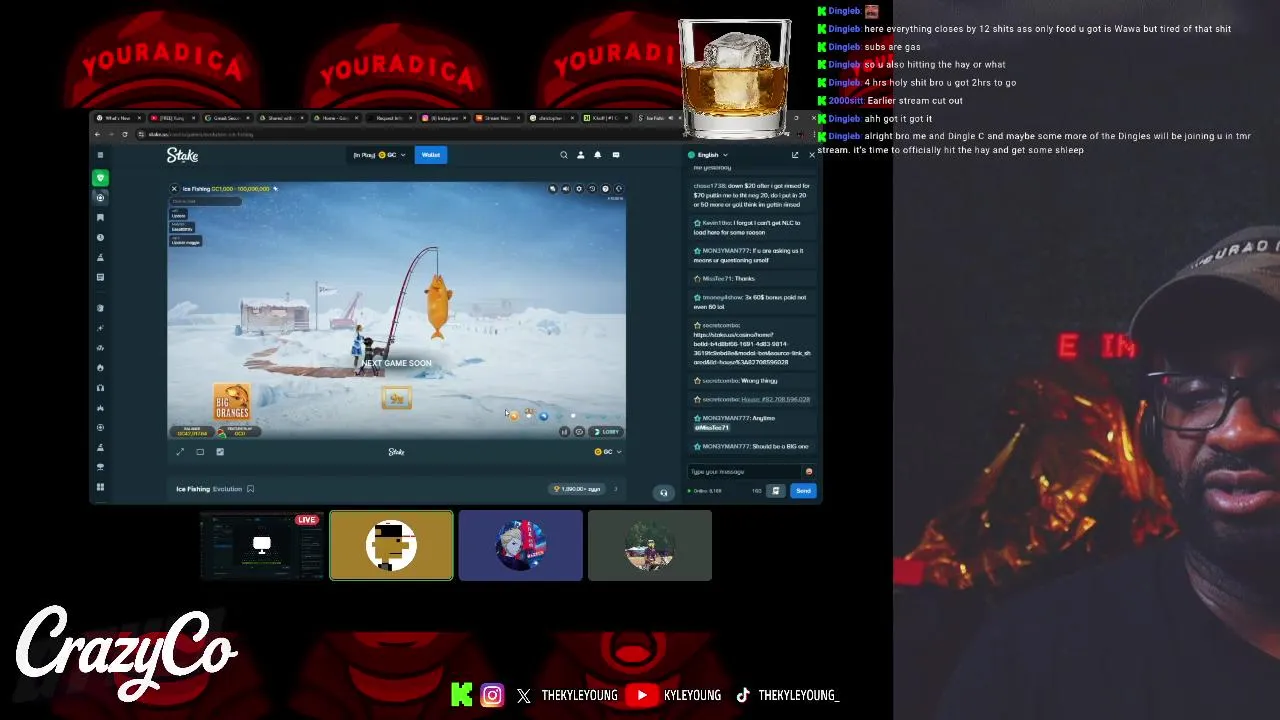Click the chevron next to top multiplier
This screenshot has width=1280, height=720.
615,489
